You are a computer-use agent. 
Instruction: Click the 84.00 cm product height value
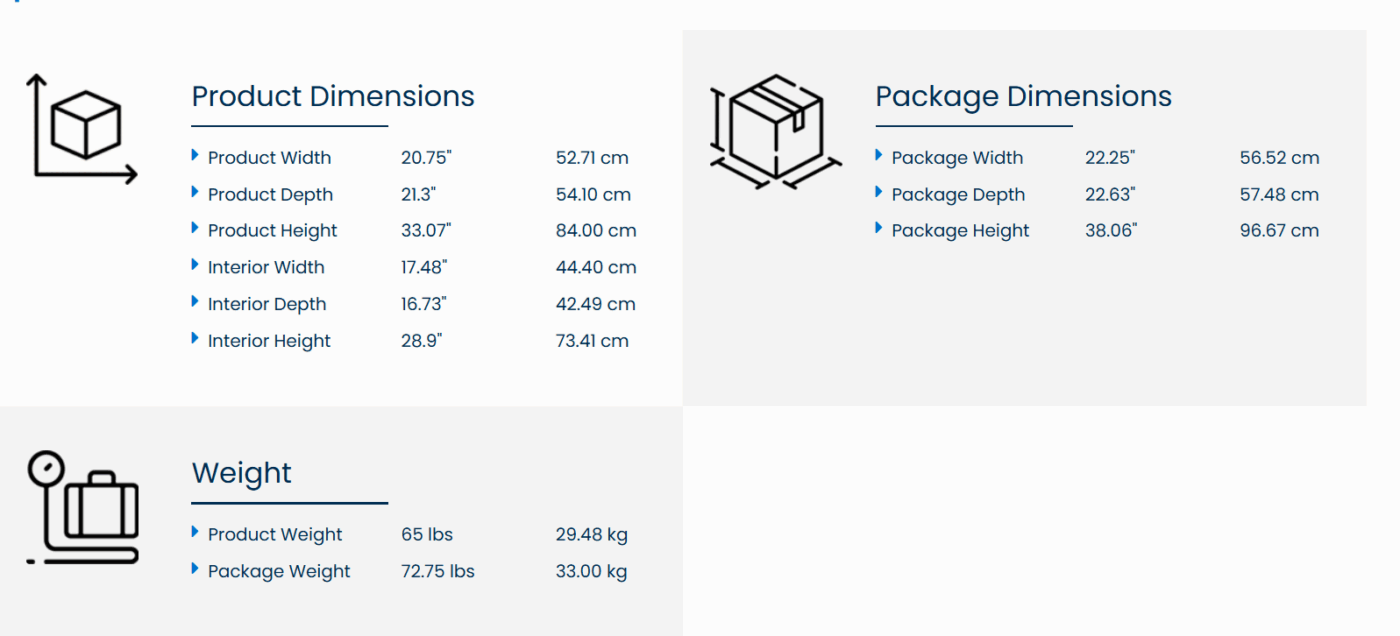point(596,231)
